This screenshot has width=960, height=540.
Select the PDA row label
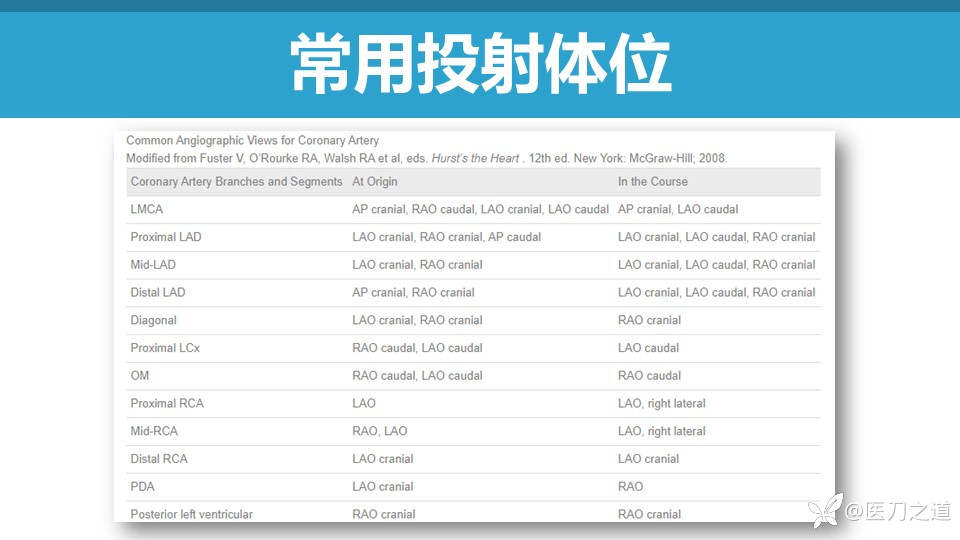[x=143, y=487]
